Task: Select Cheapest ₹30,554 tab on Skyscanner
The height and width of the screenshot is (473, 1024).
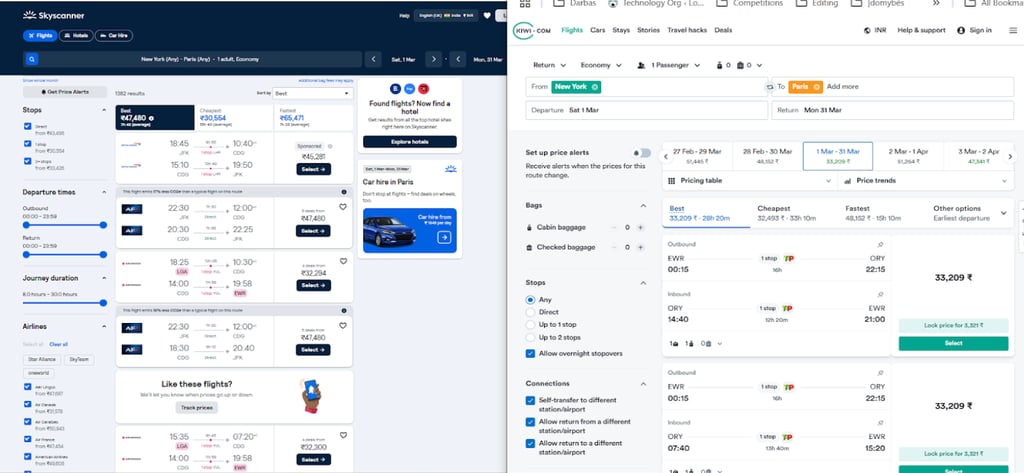Action: (234, 118)
